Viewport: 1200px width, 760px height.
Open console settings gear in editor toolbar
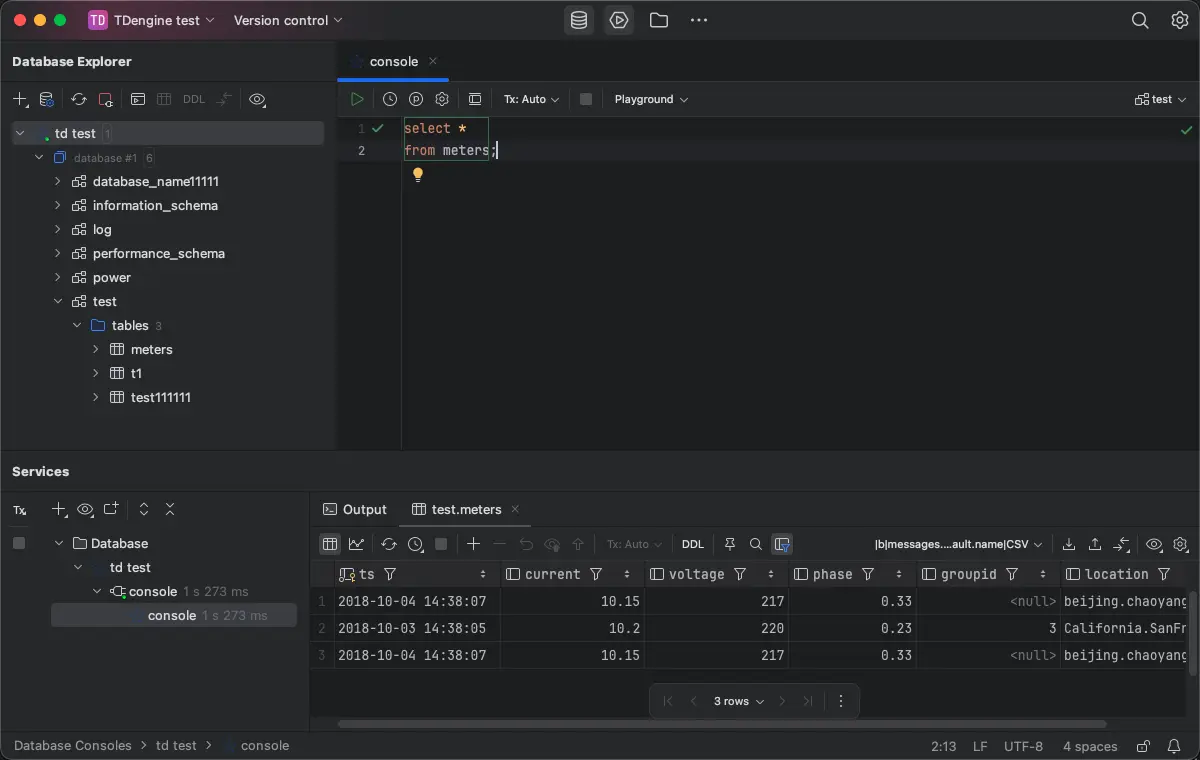point(442,99)
